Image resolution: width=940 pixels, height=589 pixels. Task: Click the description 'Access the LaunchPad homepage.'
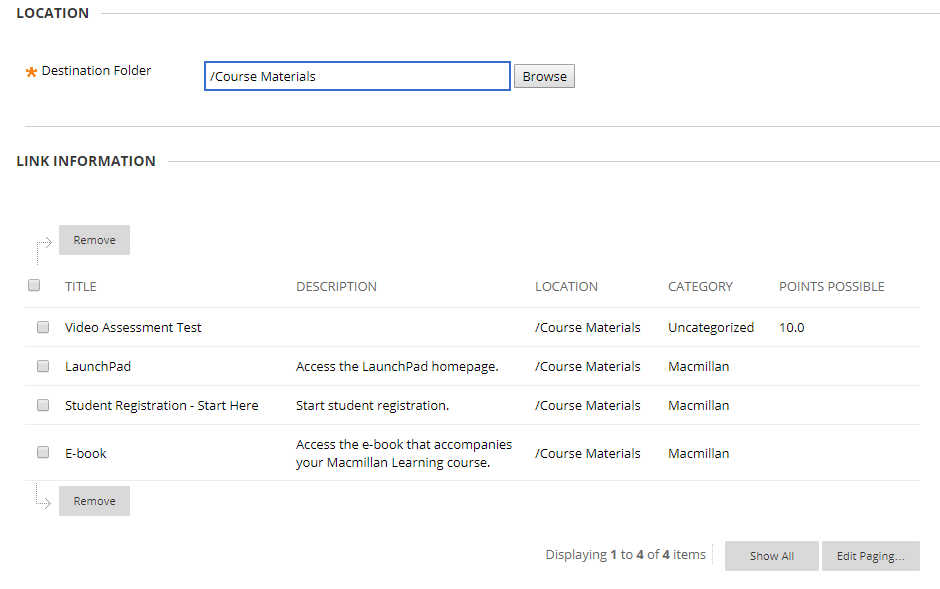click(x=397, y=367)
